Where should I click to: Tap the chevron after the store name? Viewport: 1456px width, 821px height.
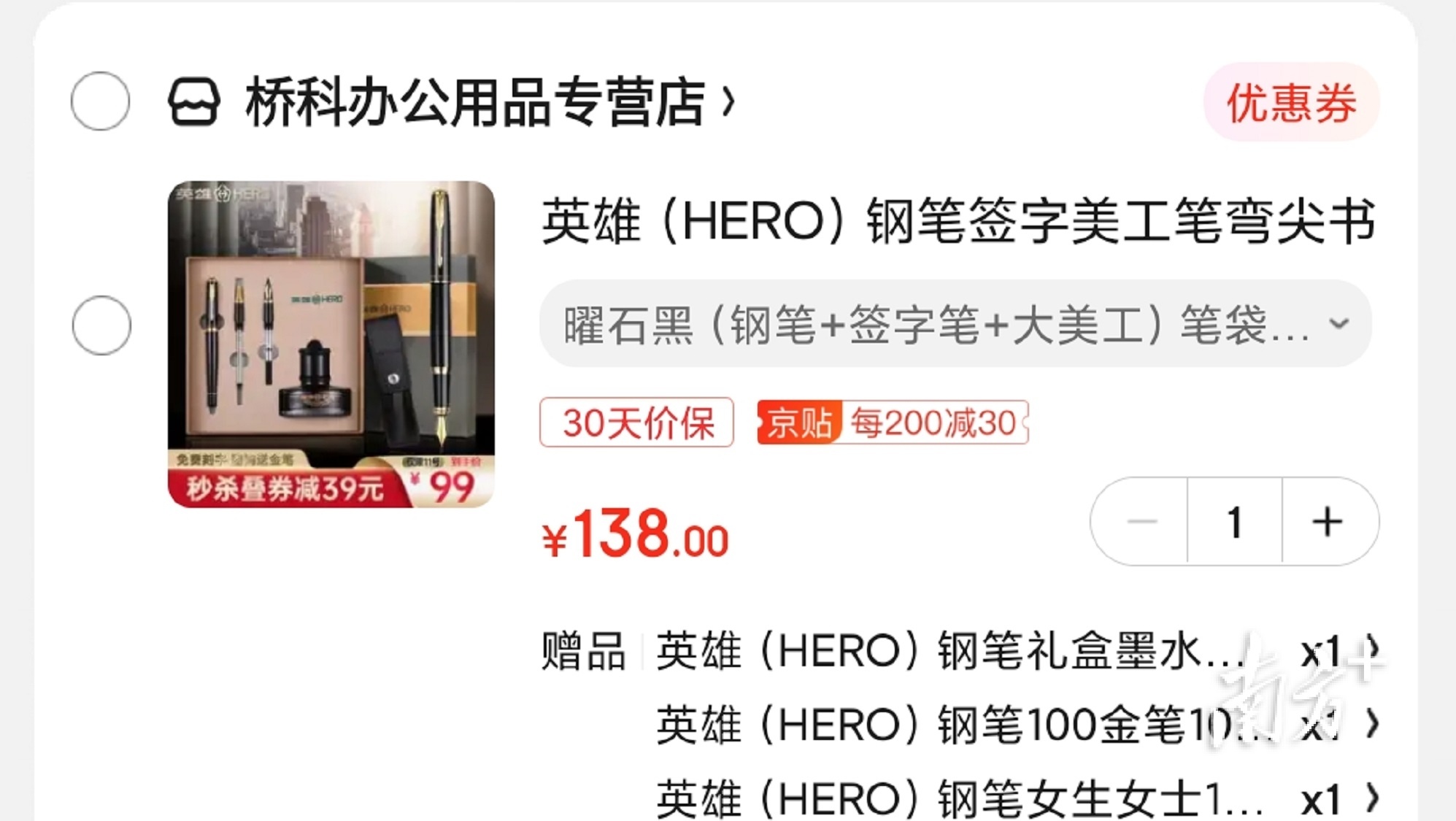728,102
